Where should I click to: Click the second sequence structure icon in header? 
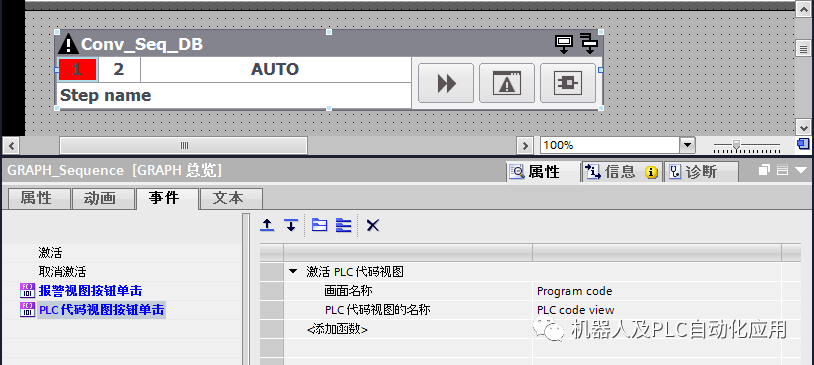[589, 44]
